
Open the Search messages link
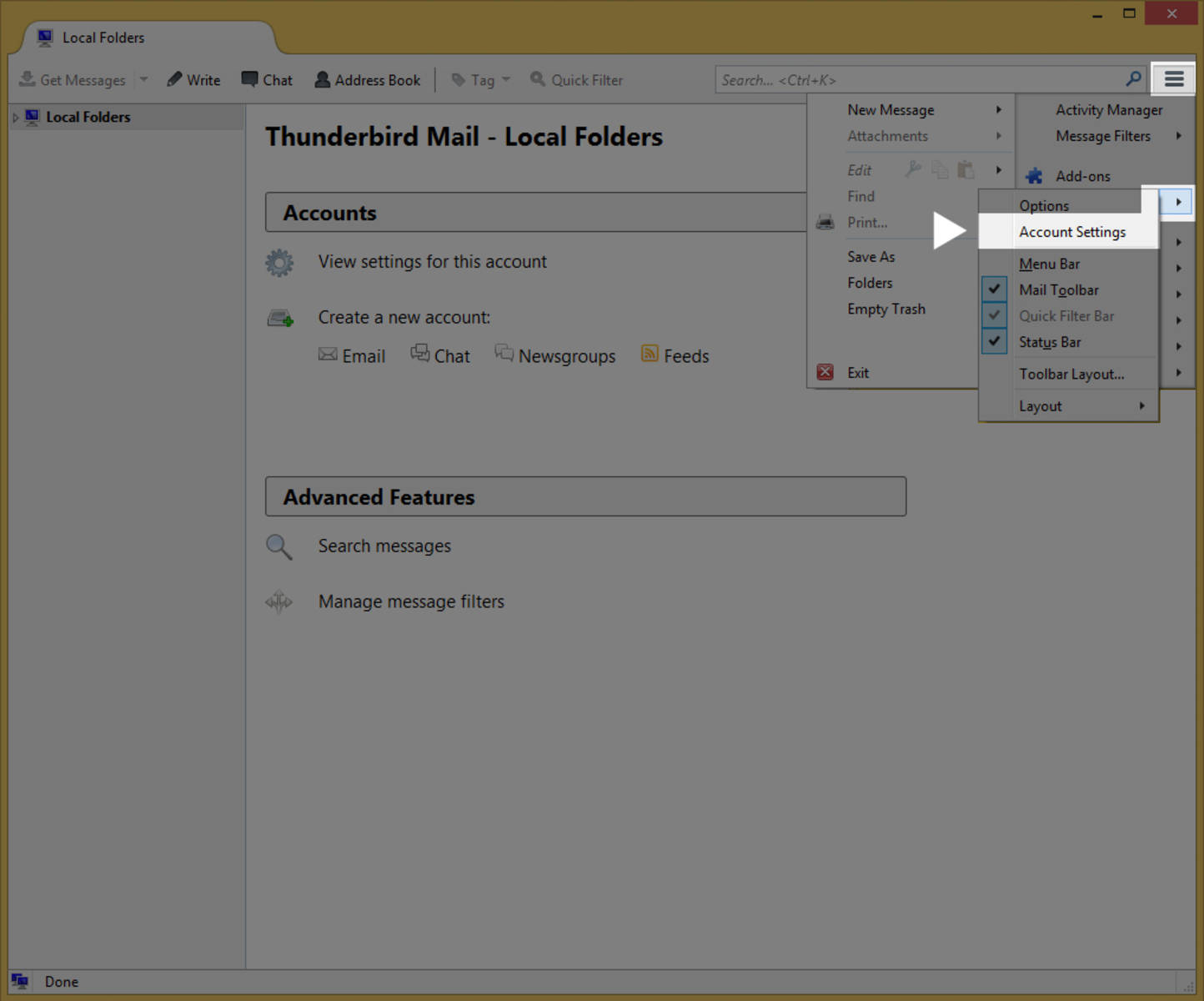(x=384, y=546)
